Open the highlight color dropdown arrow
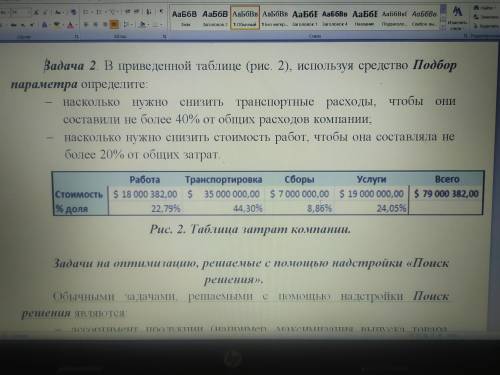The width and height of the screenshot is (500, 375). [x=63, y=25]
